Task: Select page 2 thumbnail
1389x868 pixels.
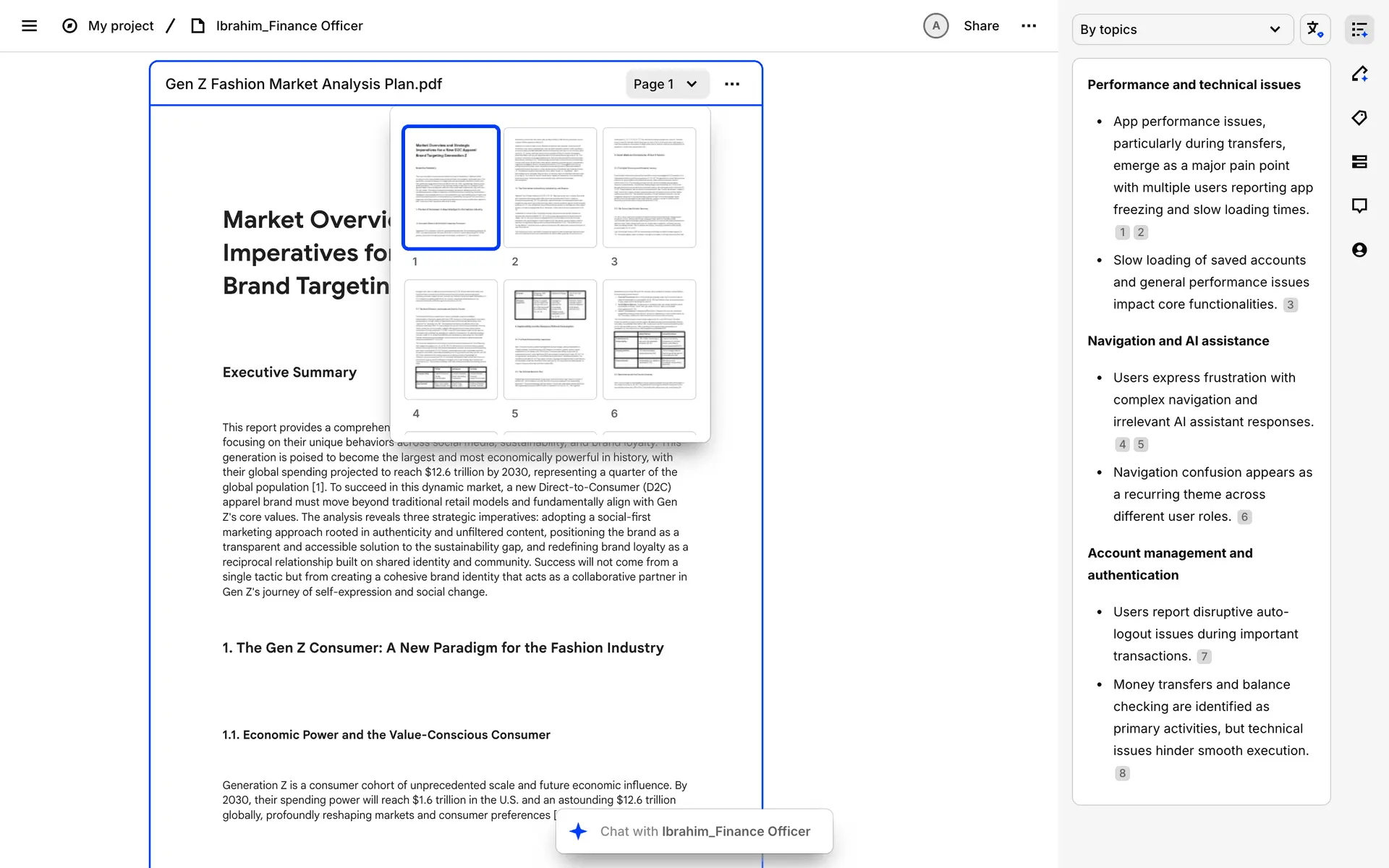Action: coord(550,188)
